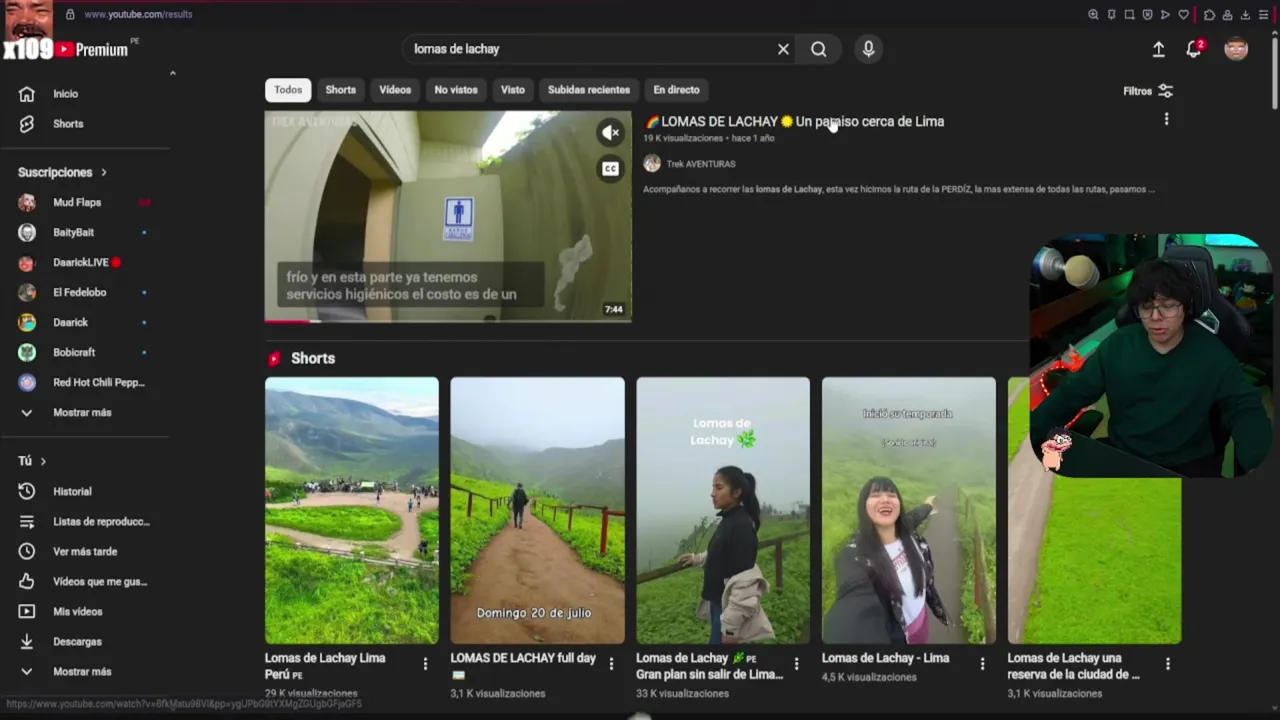Open the LOMAS DE LACHAY Un paraíso video title

click(x=795, y=121)
